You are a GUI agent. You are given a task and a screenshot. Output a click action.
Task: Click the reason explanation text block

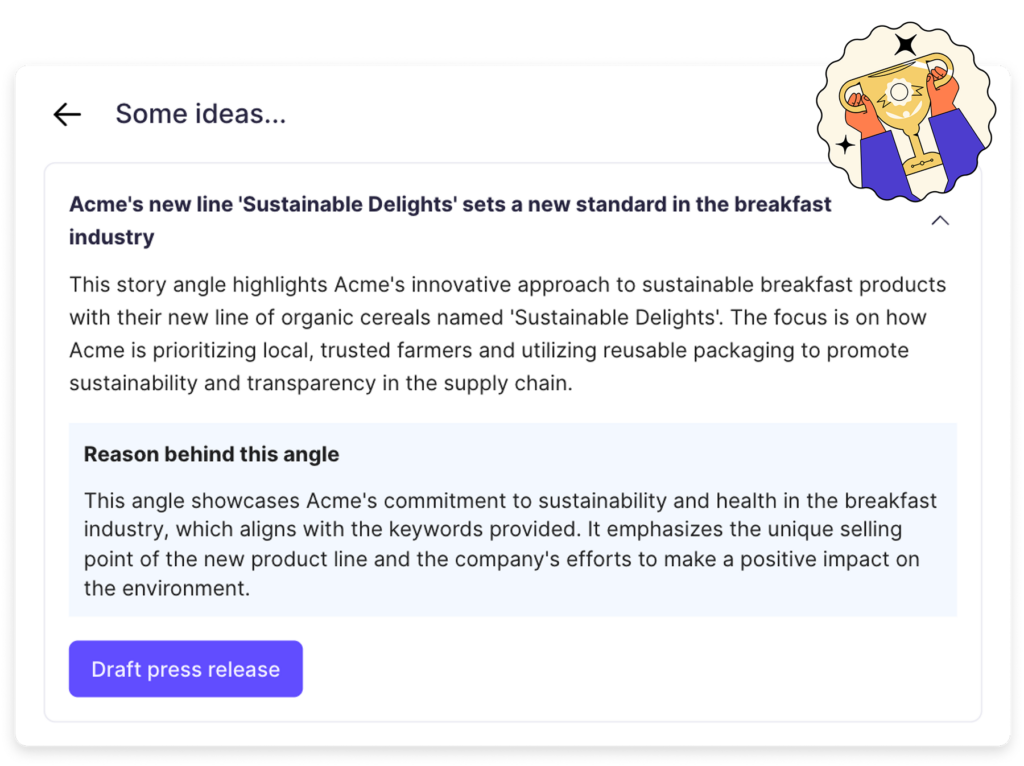coord(510,544)
